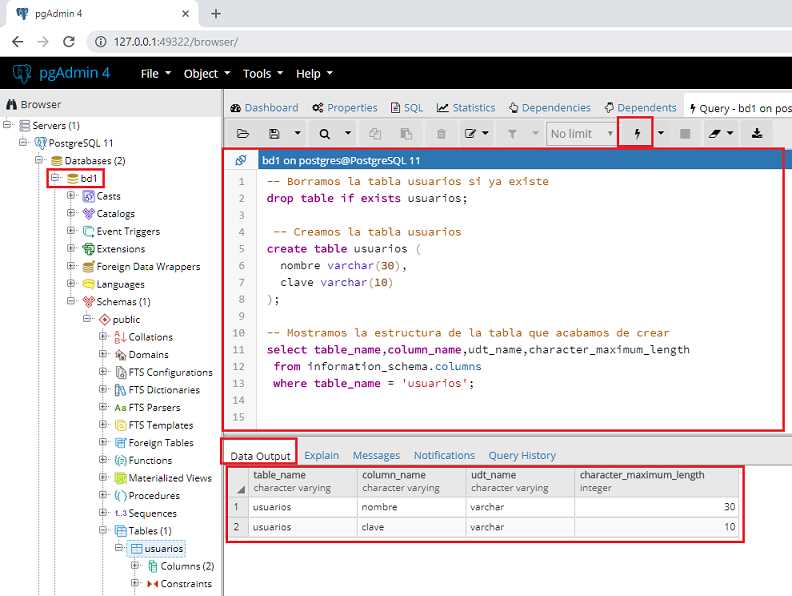The width and height of the screenshot is (792, 596).
Task: Click the Clear eraser icon
Action: pos(714,134)
